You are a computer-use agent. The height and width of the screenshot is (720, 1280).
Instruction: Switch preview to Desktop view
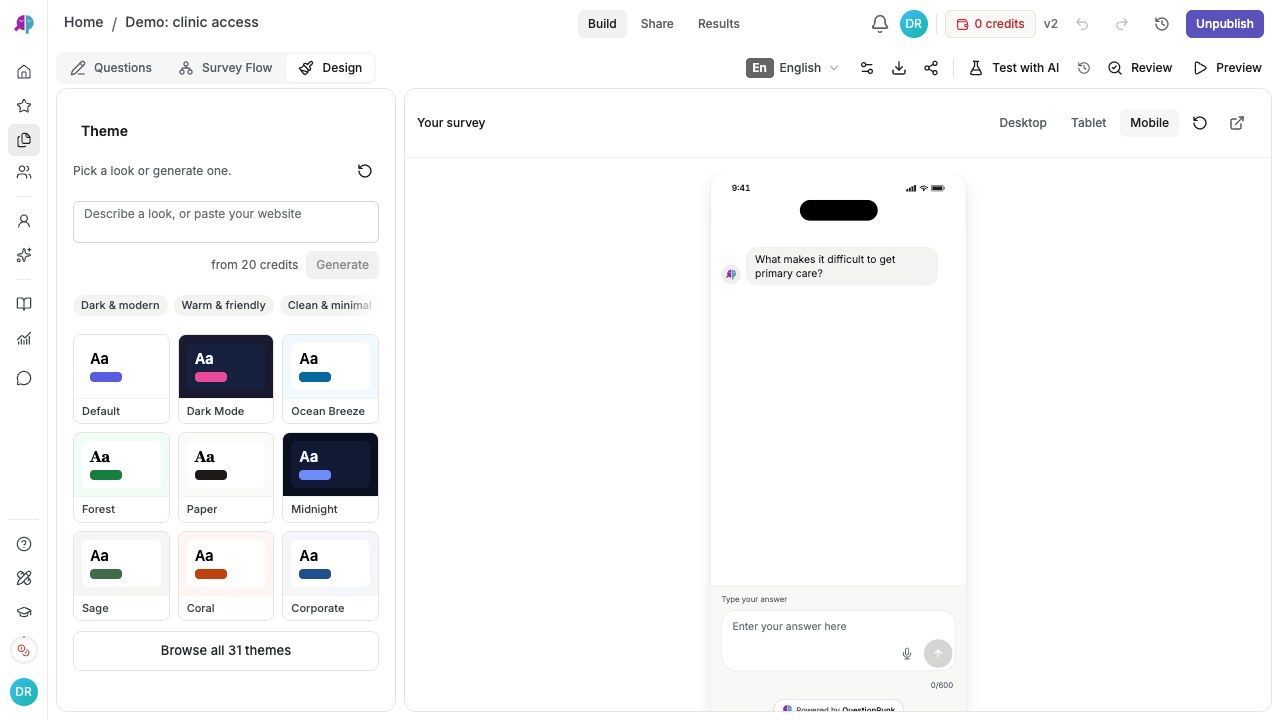[1023, 123]
